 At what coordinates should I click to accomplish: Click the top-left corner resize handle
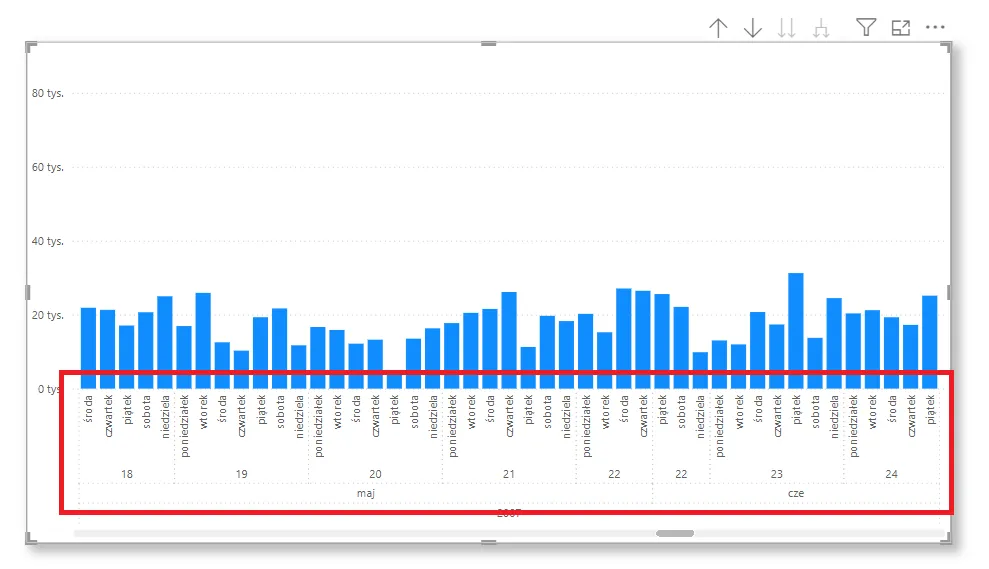[31, 46]
